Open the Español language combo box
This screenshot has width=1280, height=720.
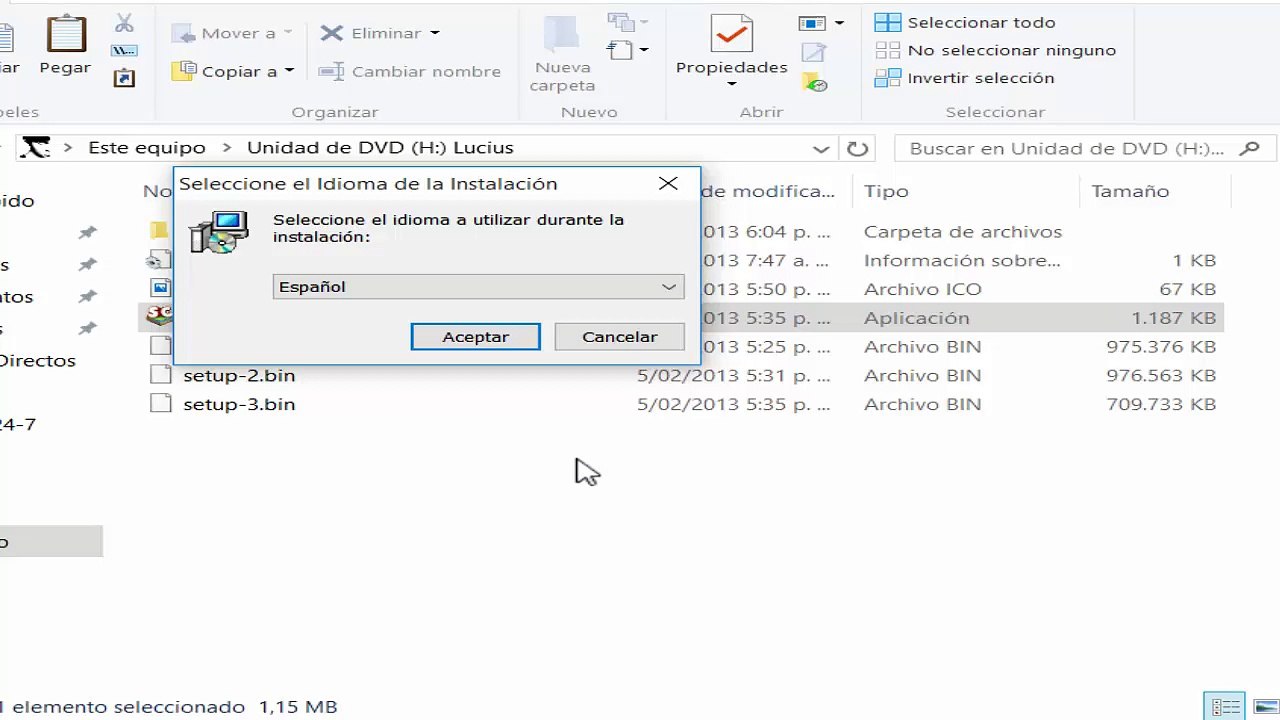(478, 287)
